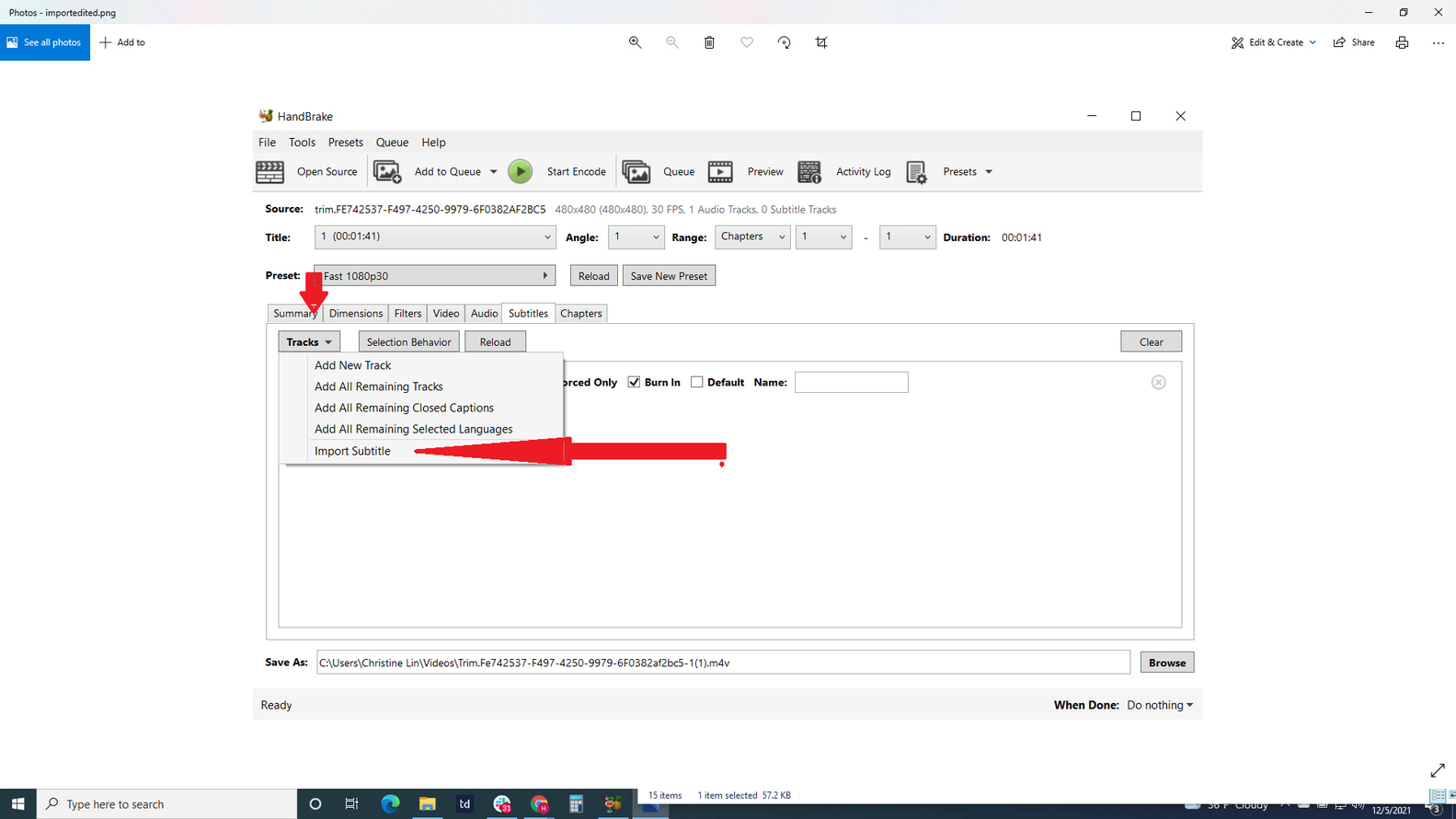Click Browse for save location
Viewport: 1456px width, 819px height.
pos(1167,663)
